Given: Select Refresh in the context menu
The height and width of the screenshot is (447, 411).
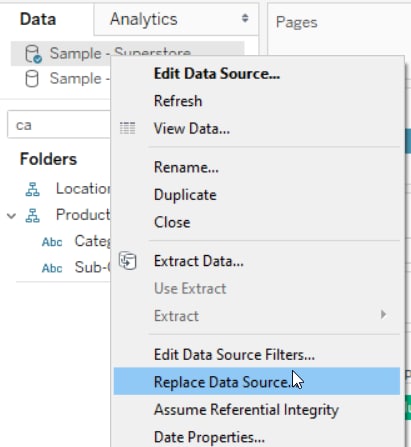Looking at the screenshot, I should click(178, 101).
